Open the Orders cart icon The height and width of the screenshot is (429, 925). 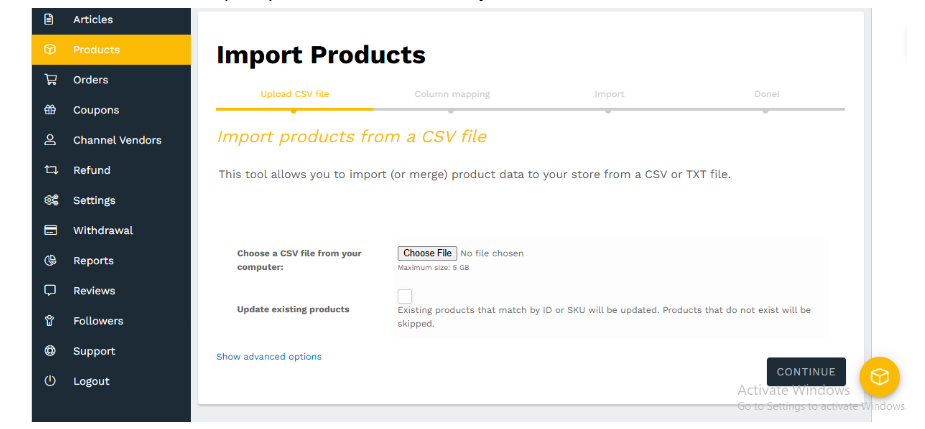(x=50, y=80)
